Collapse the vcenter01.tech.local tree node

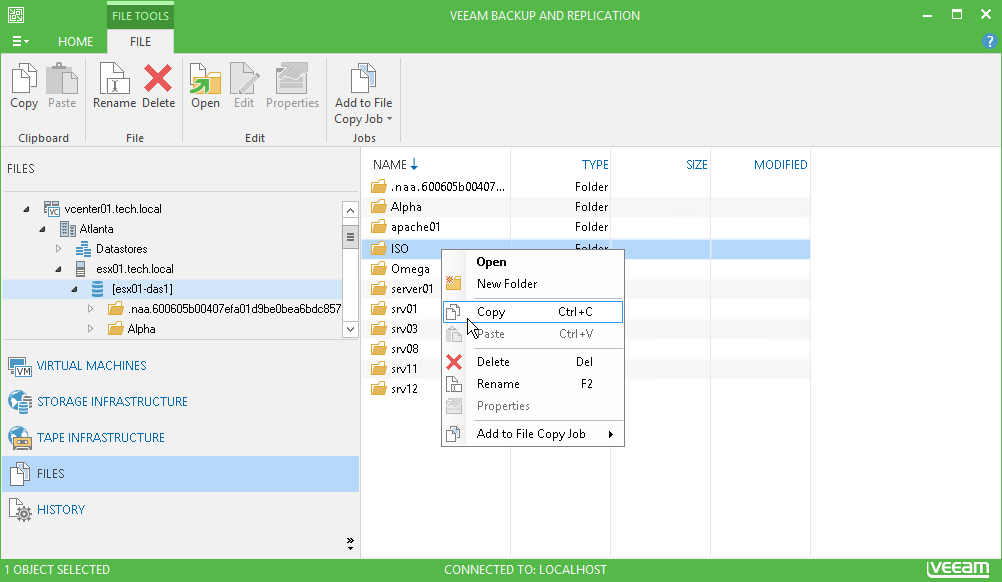[26, 209]
